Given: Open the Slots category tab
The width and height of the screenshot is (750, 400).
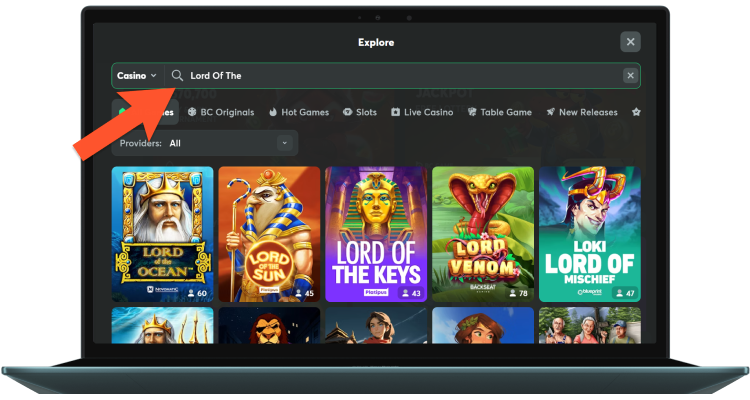Looking at the screenshot, I should pos(360,113).
